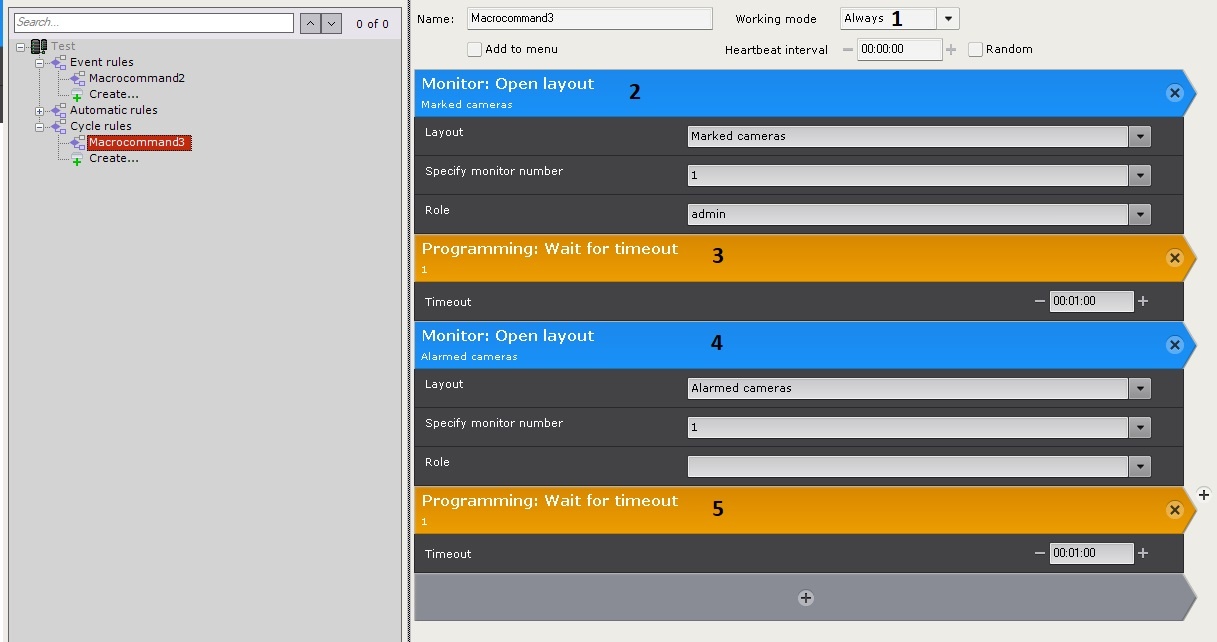1217x642 pixels.
Task: Collapse the Event rules tree node
Action: coord(40,62)
